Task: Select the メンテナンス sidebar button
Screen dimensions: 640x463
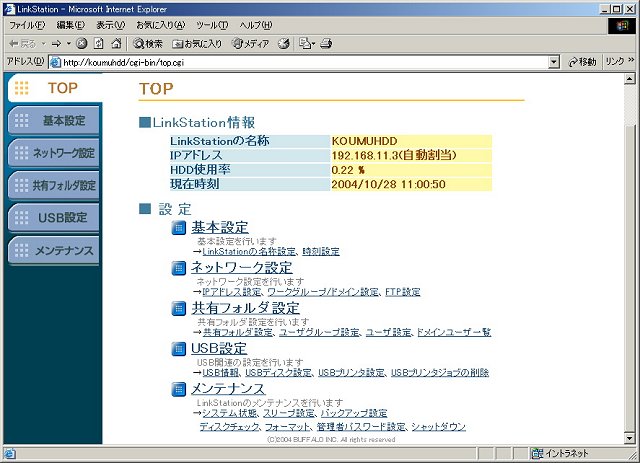Action: (x=53, y=250)
